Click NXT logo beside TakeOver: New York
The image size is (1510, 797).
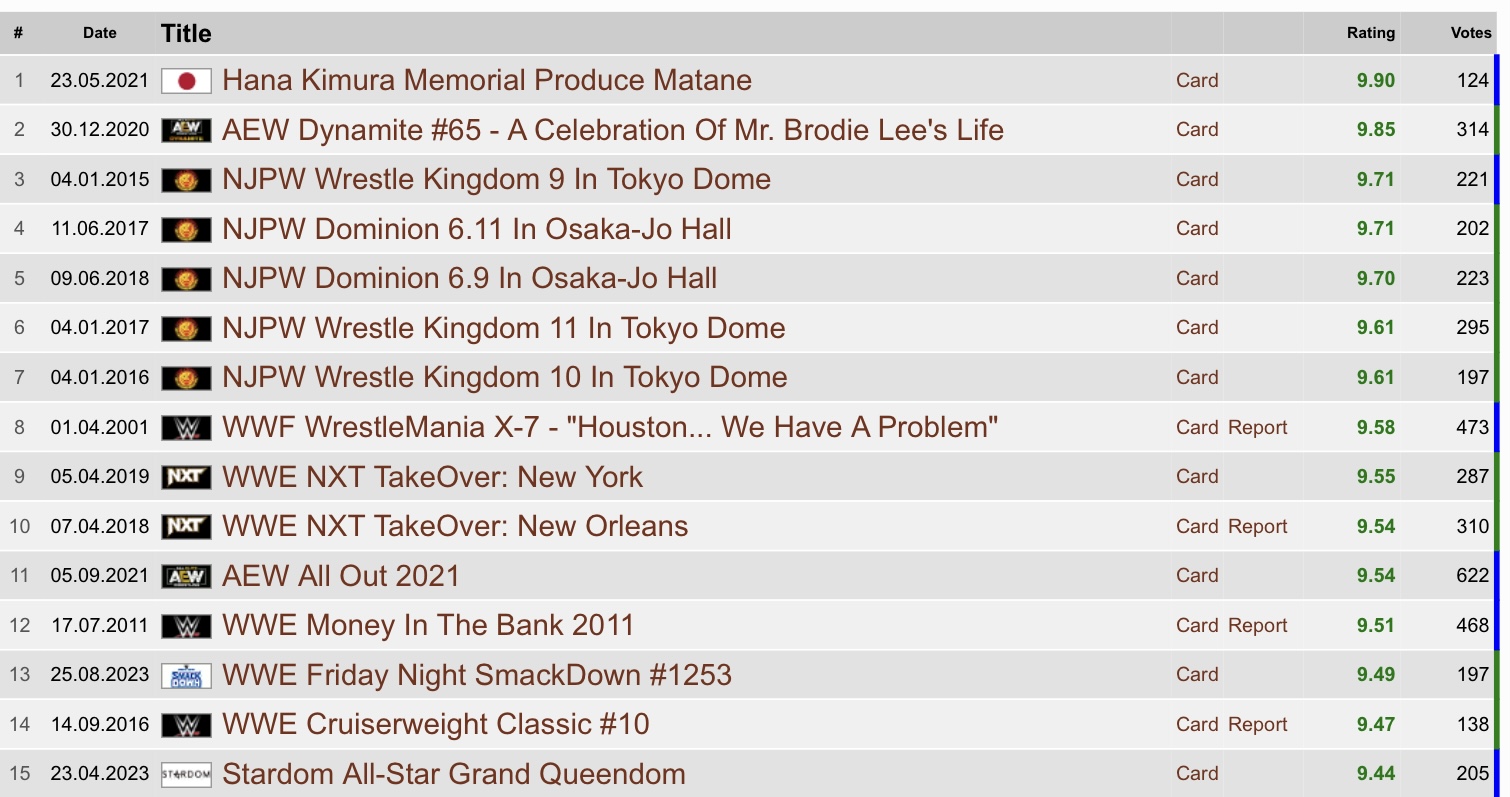click(x=186, y=477)
